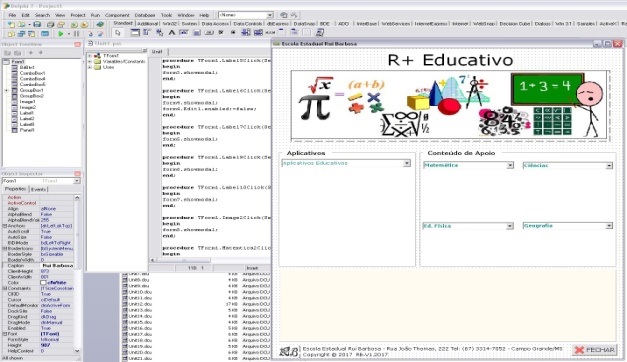
Task: Pick the Edit box palette component
Action: point(184,32)
